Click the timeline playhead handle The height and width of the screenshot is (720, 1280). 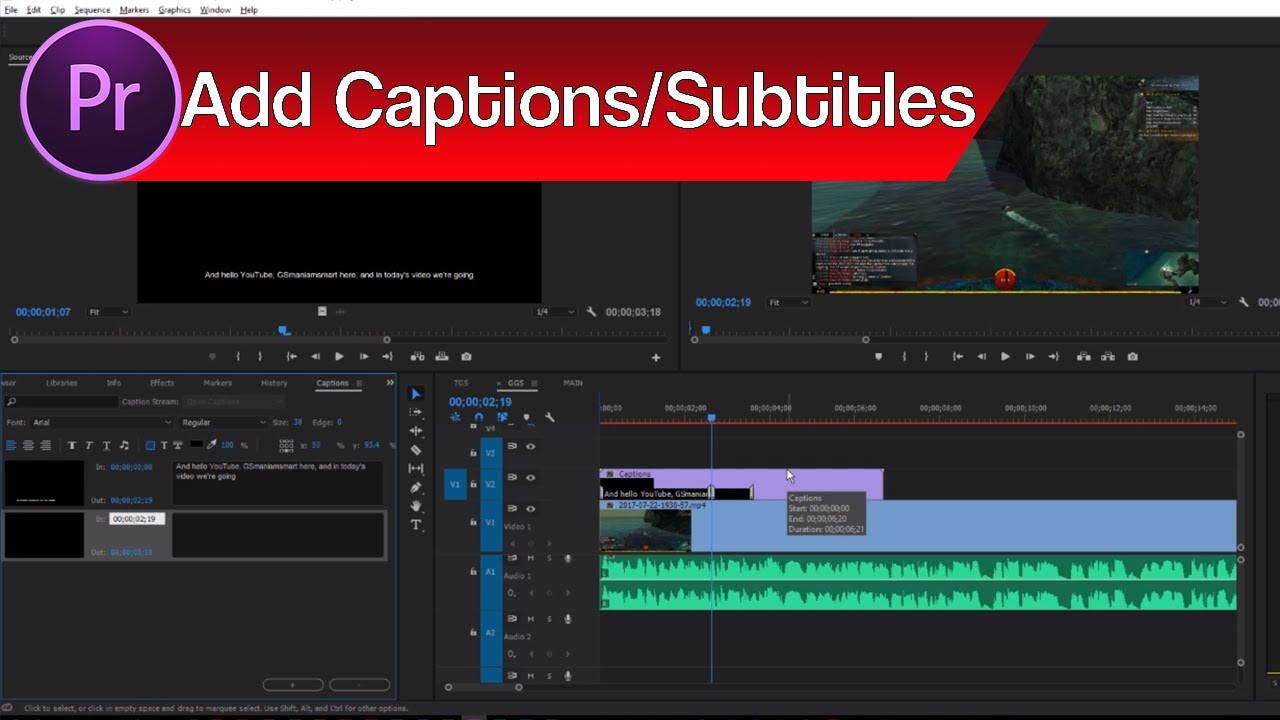[712, 417]
